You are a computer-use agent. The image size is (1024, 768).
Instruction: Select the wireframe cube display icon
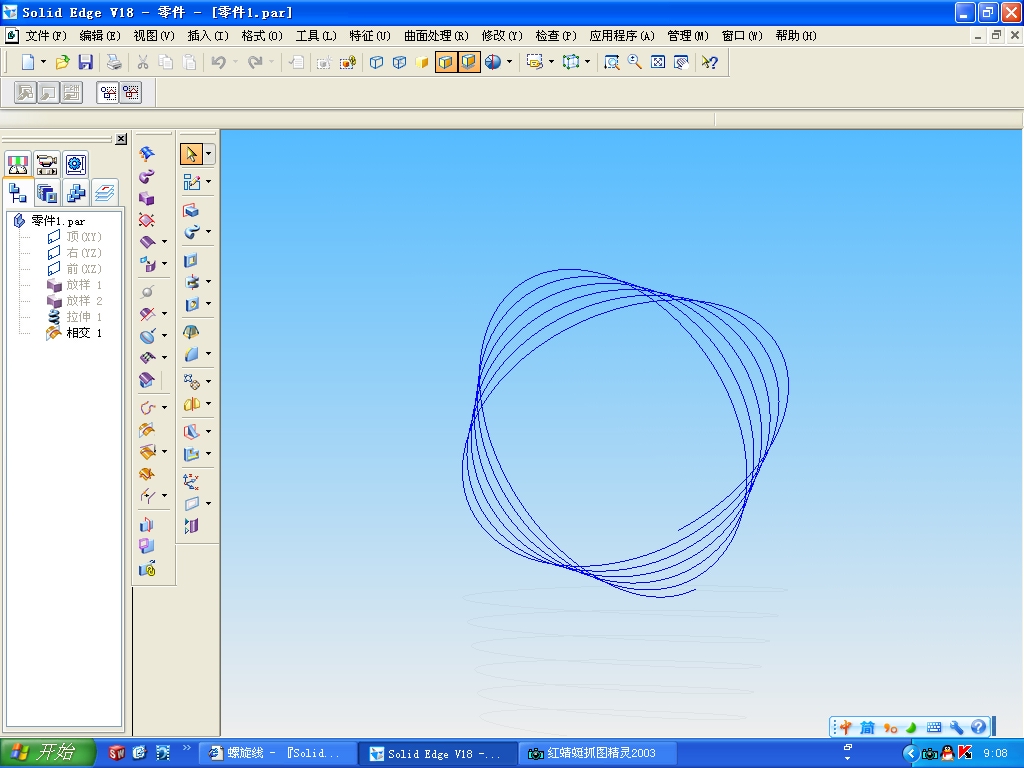(x=376, y=62)
